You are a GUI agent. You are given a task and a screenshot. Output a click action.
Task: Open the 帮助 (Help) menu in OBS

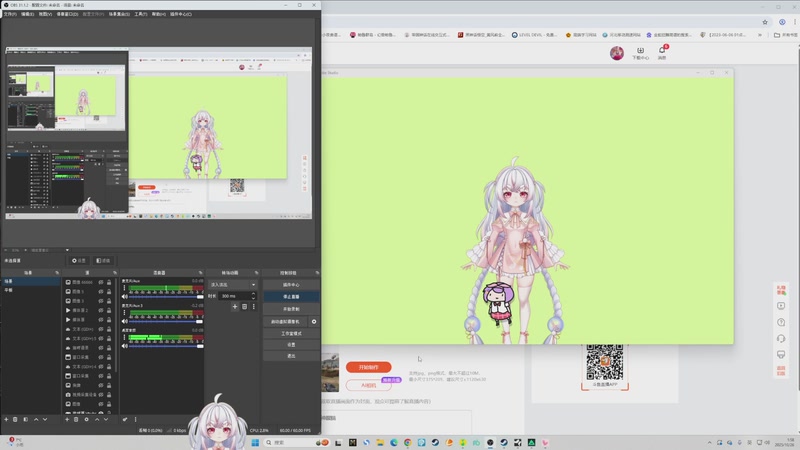pyautogui.click(x=159, y=14)
